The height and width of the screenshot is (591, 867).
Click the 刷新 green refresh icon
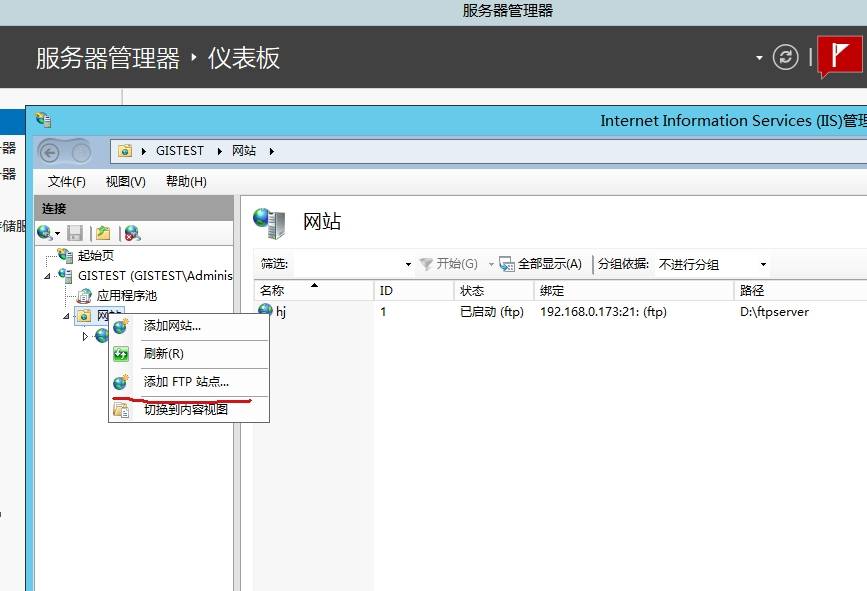[121, 354]
